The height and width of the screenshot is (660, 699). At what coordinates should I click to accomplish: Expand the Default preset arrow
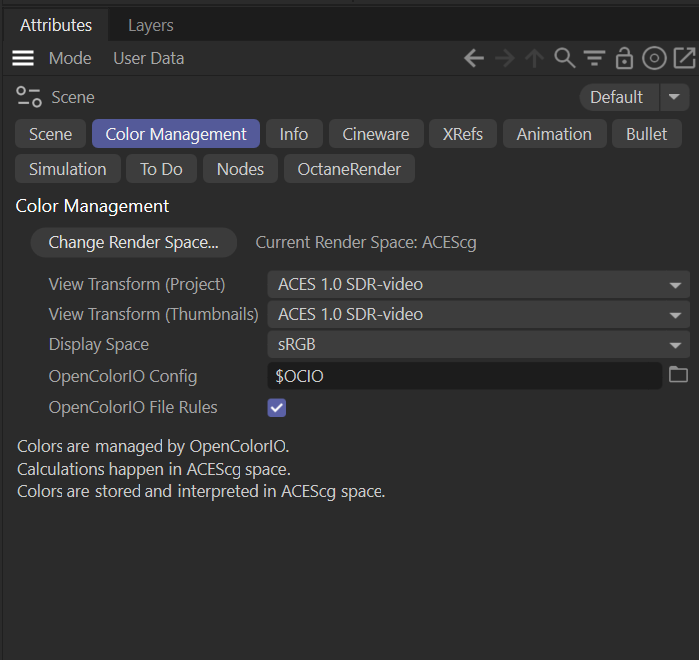674,97
